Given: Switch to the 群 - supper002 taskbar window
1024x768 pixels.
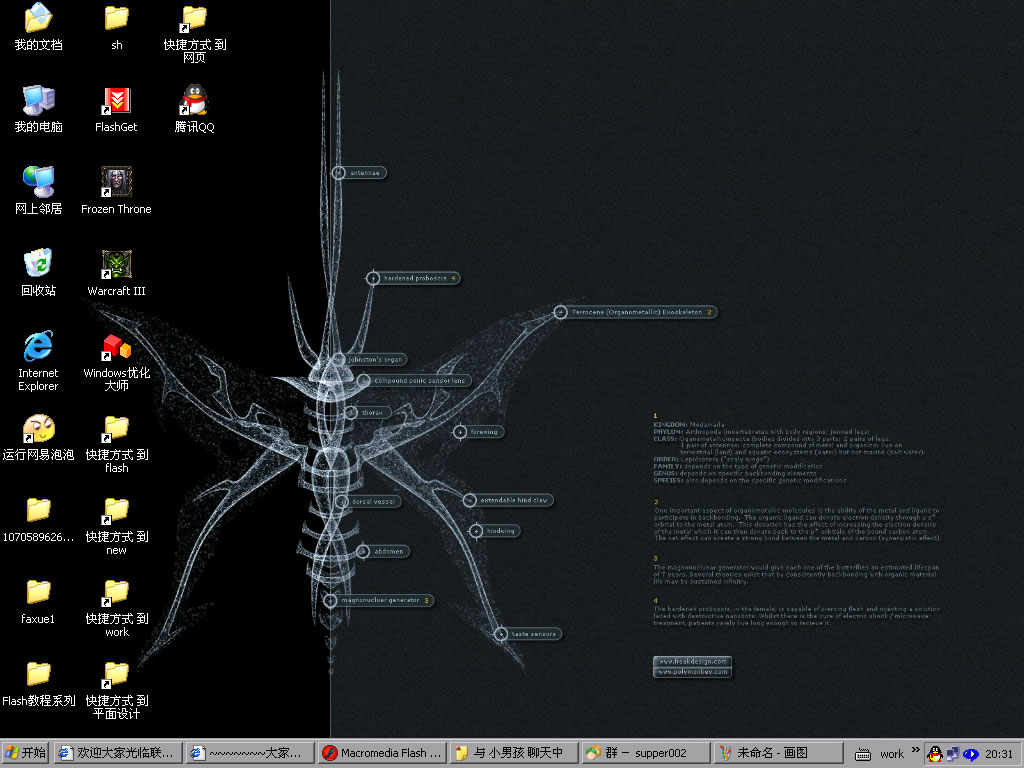Looking at the screenshot, I should [x=646, y=753].
